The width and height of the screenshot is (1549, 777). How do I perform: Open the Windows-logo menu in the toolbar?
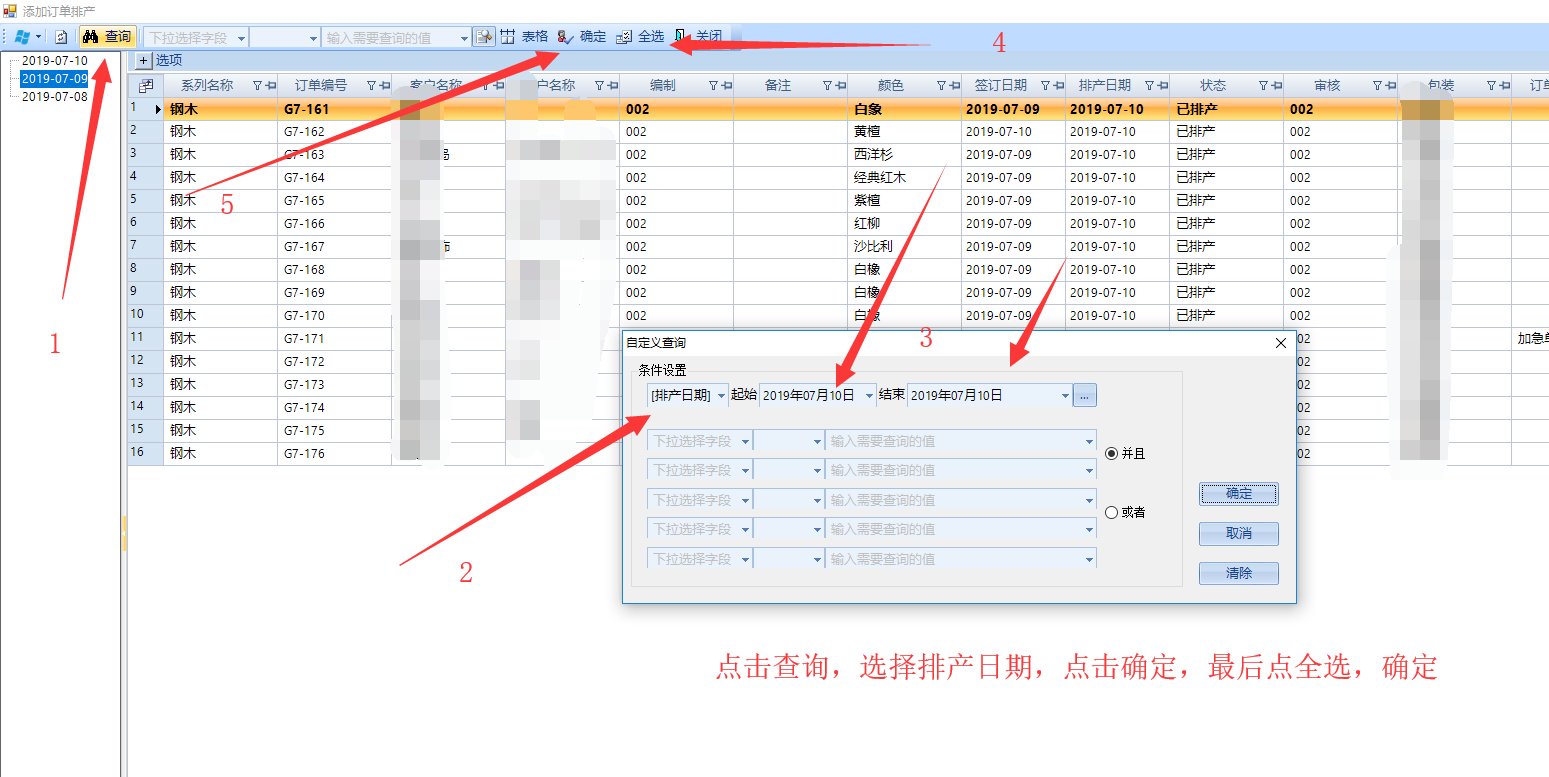pos(22,37)
